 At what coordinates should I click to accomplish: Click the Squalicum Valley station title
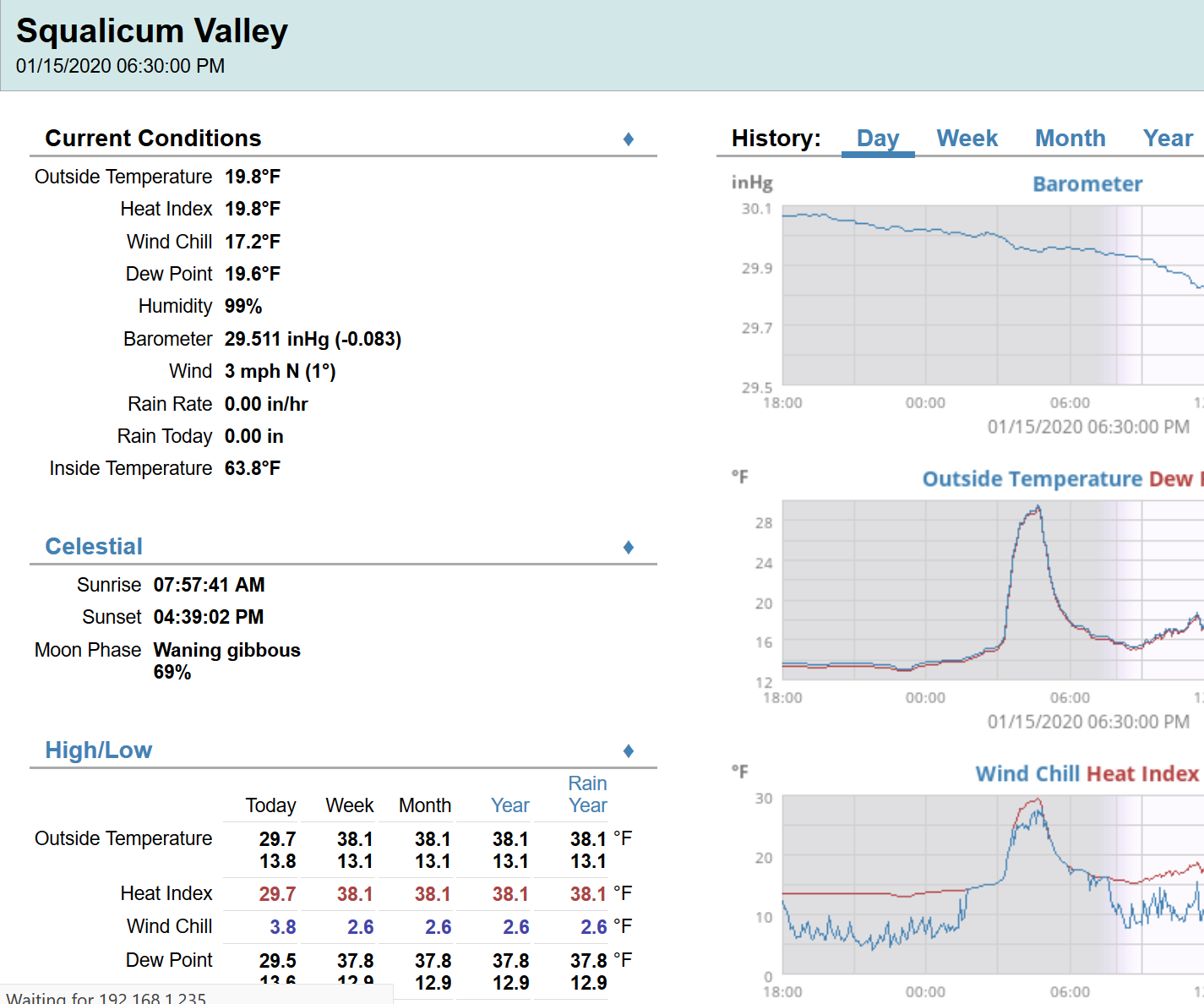pos(153,30)
